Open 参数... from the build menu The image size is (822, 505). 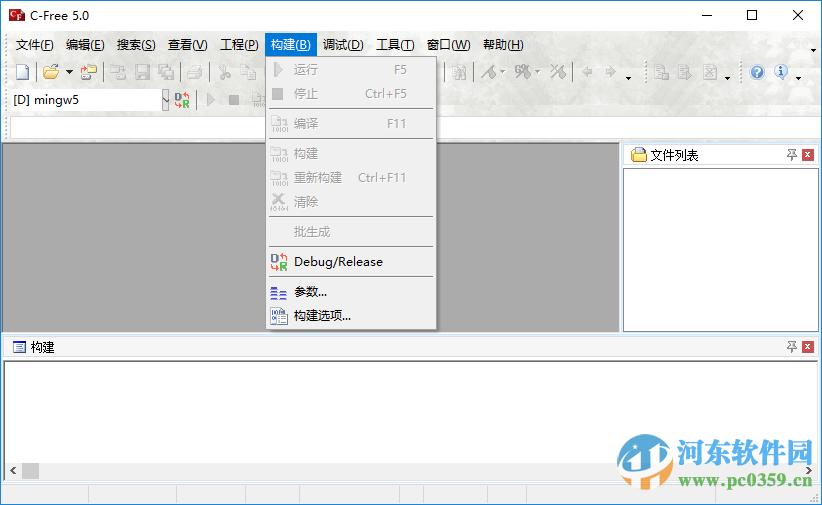[x=351, y=292]
